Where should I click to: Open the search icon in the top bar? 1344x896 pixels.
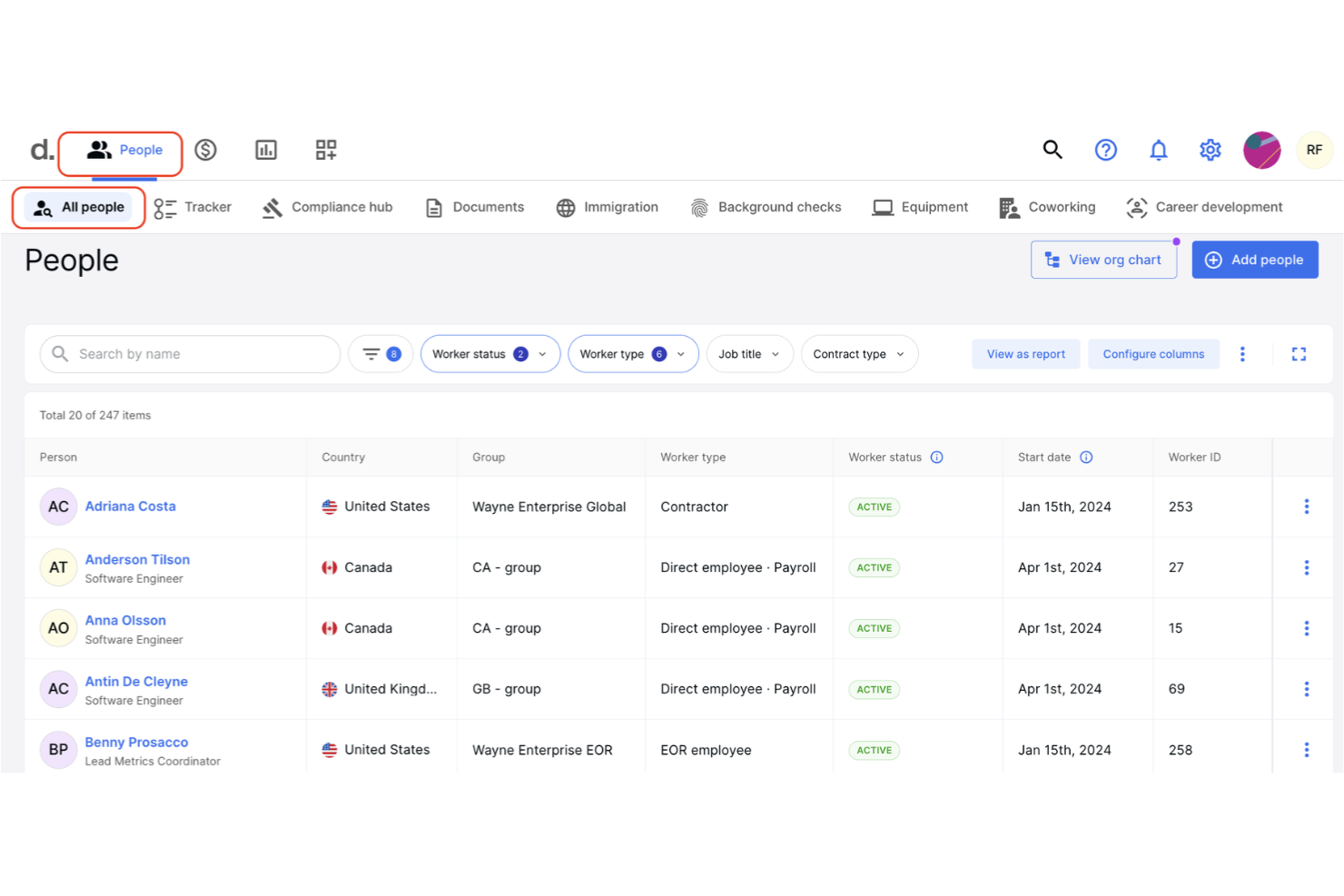coord(1052,150)
